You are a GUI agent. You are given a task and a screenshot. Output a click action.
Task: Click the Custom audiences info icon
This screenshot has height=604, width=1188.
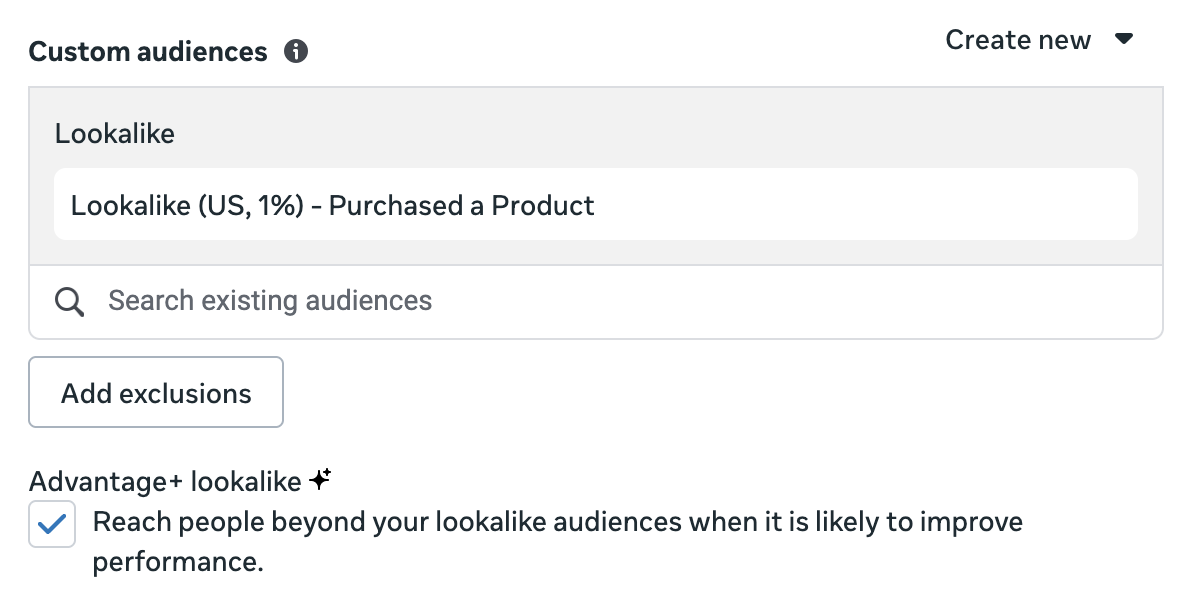coord(295,52)
